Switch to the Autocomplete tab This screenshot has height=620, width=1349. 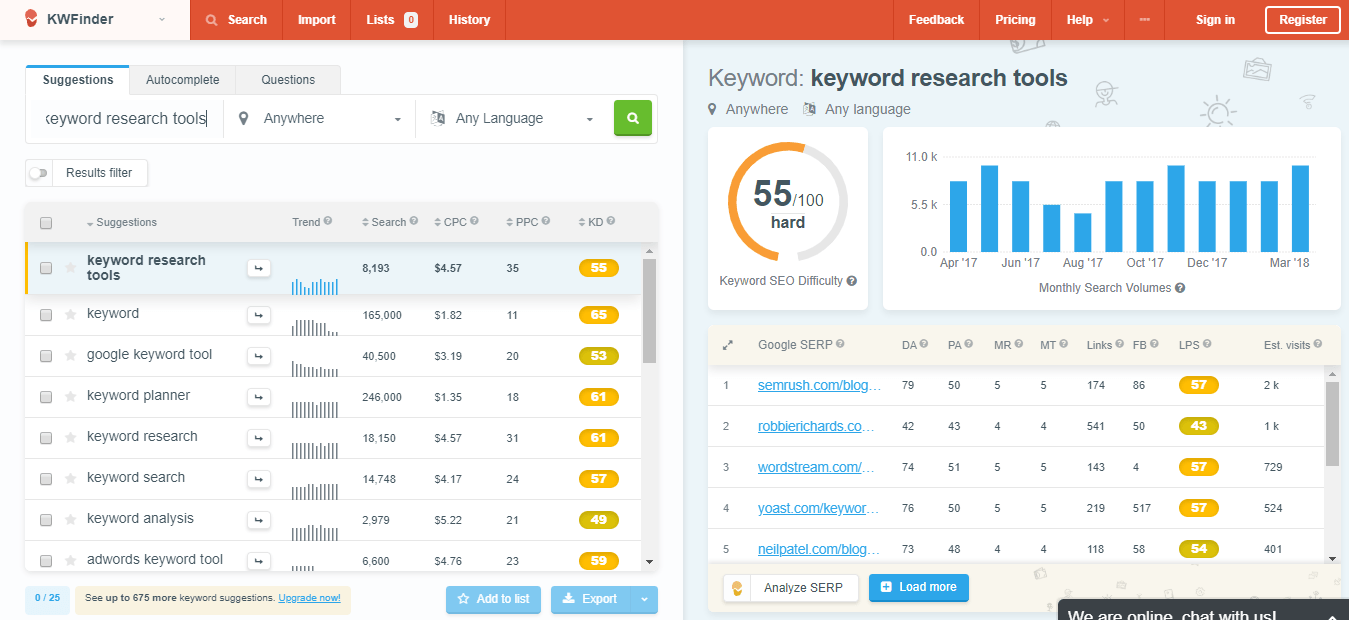pos(182,80)
